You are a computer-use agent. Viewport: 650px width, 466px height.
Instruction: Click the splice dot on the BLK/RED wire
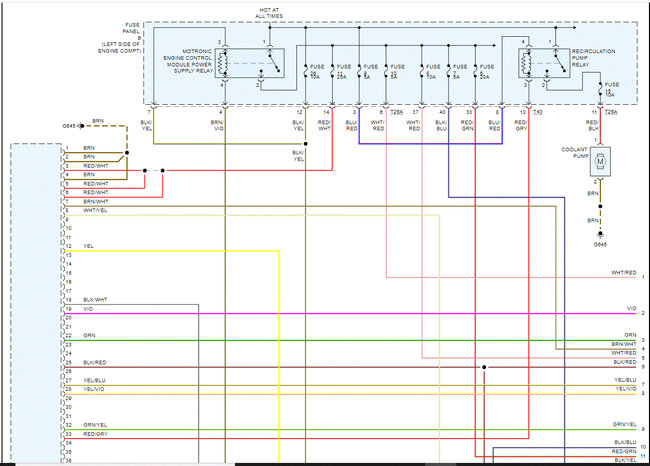[x=484, y=367]
